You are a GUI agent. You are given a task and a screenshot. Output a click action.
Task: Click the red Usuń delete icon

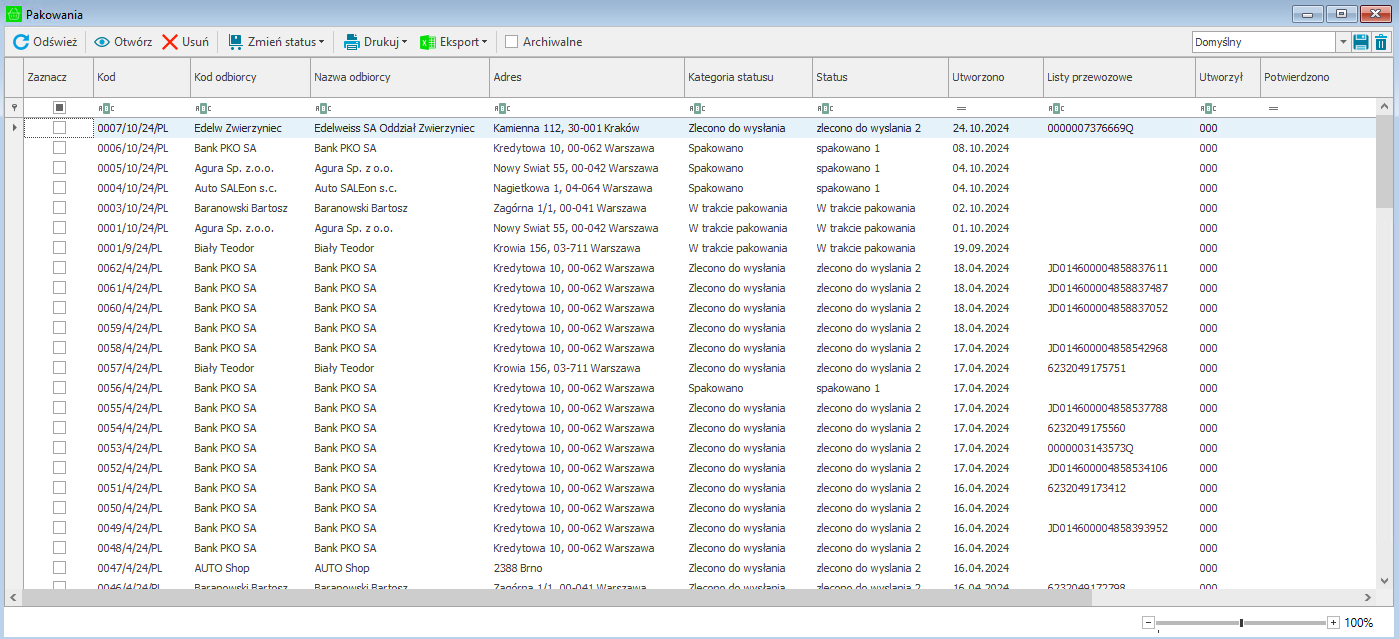(x=170, y=42)
